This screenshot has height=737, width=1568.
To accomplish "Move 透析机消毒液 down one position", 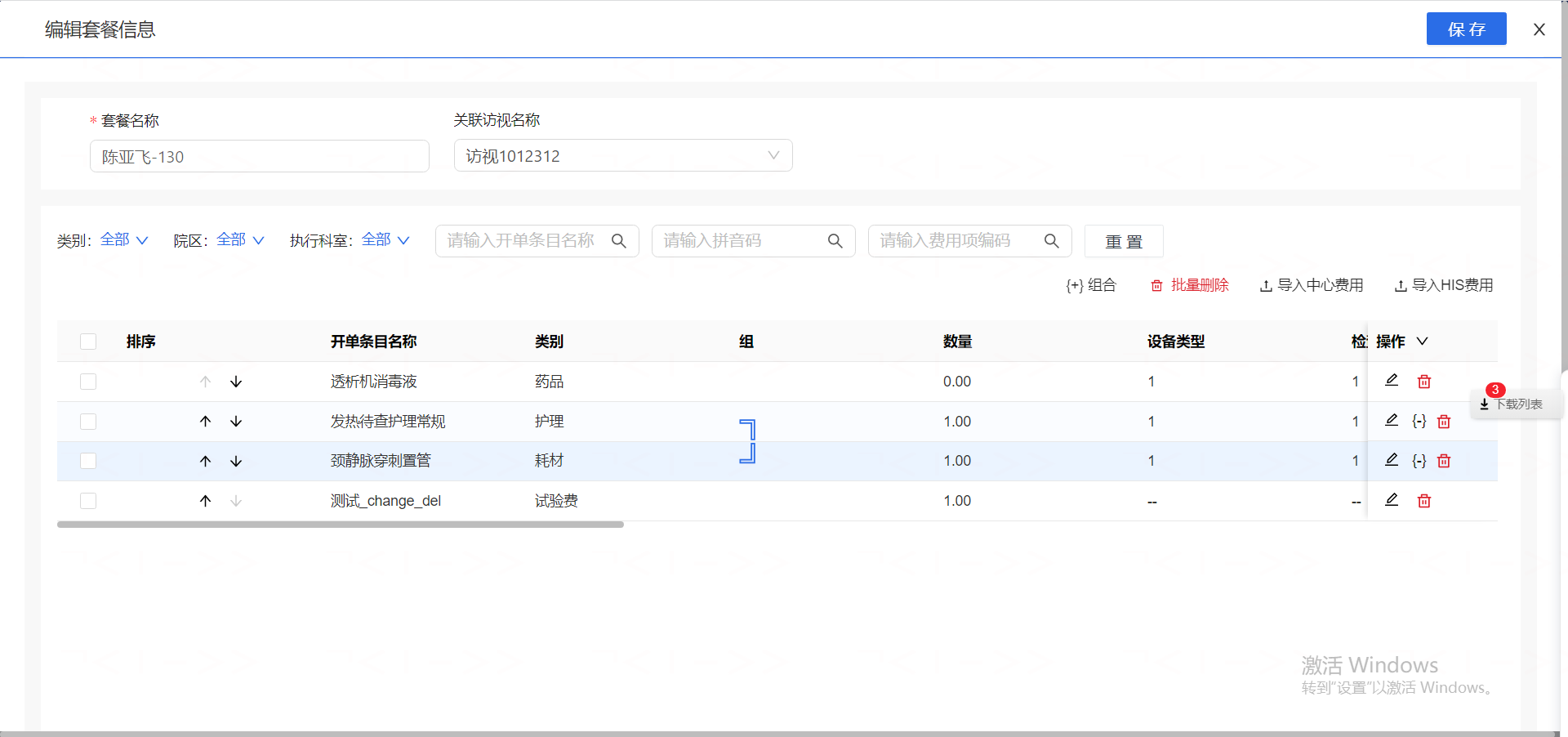I will 236,382.
